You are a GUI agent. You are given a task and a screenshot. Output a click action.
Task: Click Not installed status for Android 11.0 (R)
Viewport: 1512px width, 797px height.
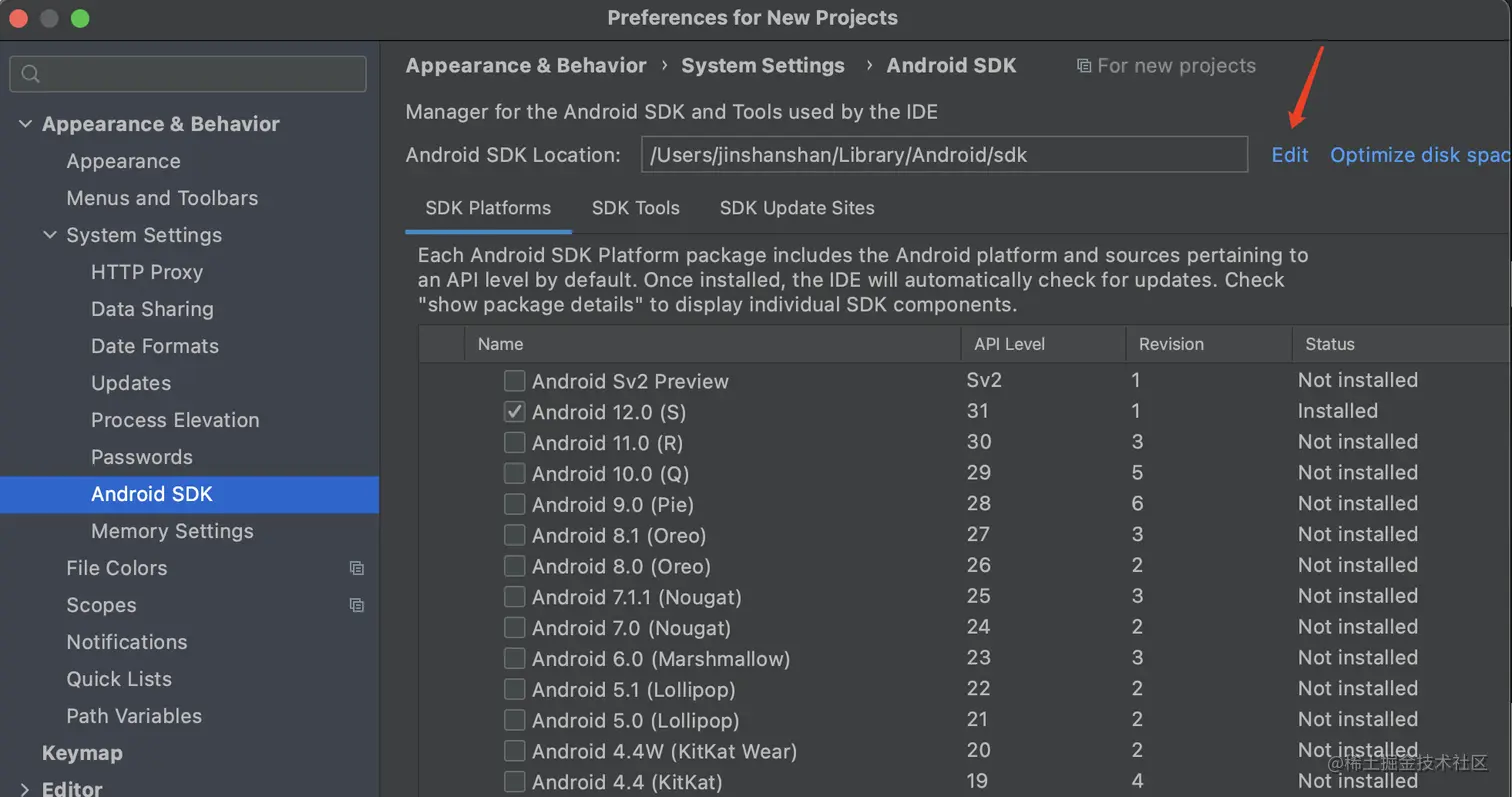[1358, 442]
